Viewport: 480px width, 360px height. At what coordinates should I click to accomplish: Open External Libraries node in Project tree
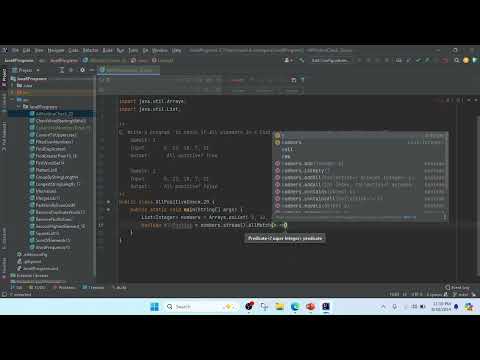pos(30,276)
